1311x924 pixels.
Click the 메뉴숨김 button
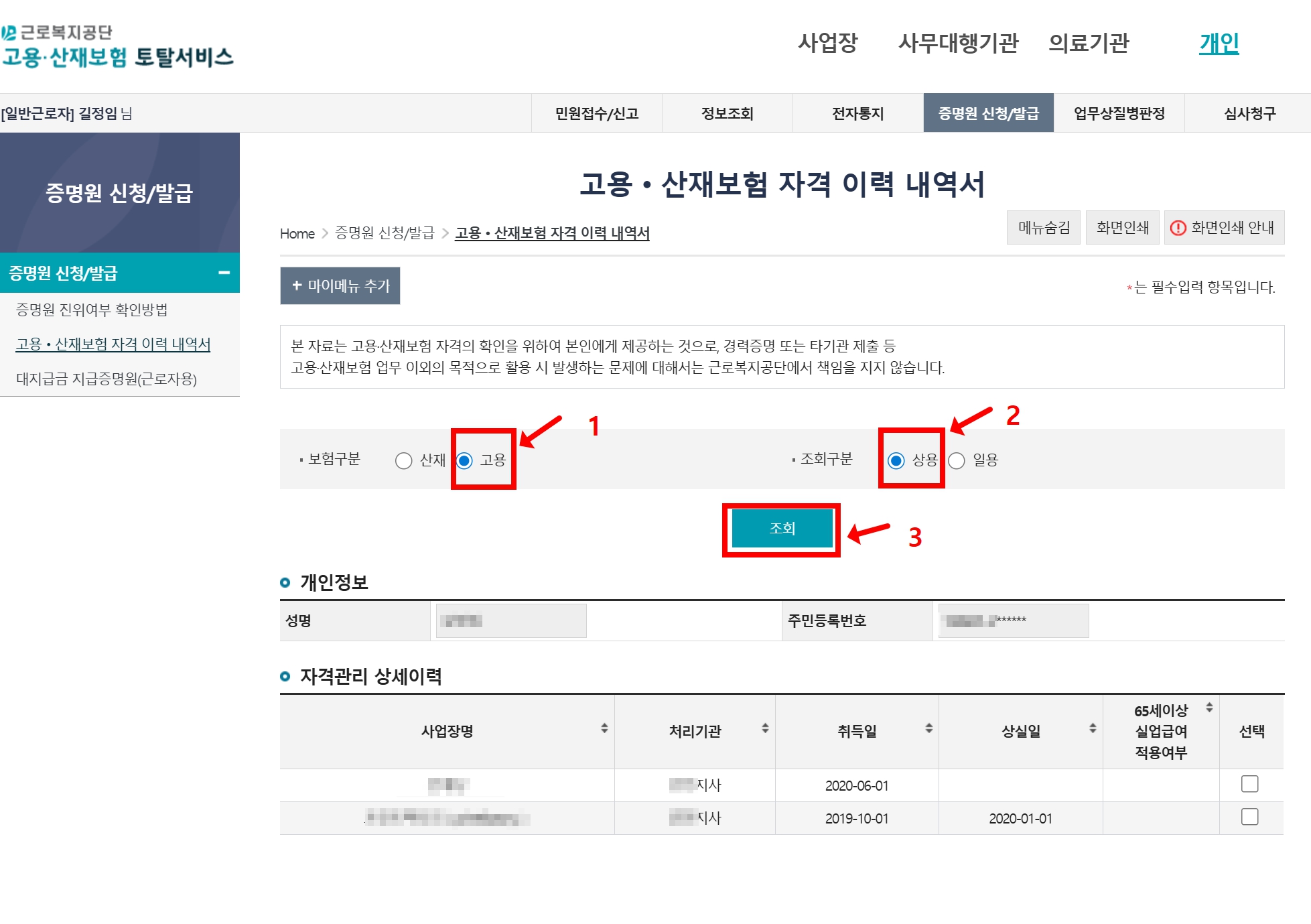[1043, 228]
